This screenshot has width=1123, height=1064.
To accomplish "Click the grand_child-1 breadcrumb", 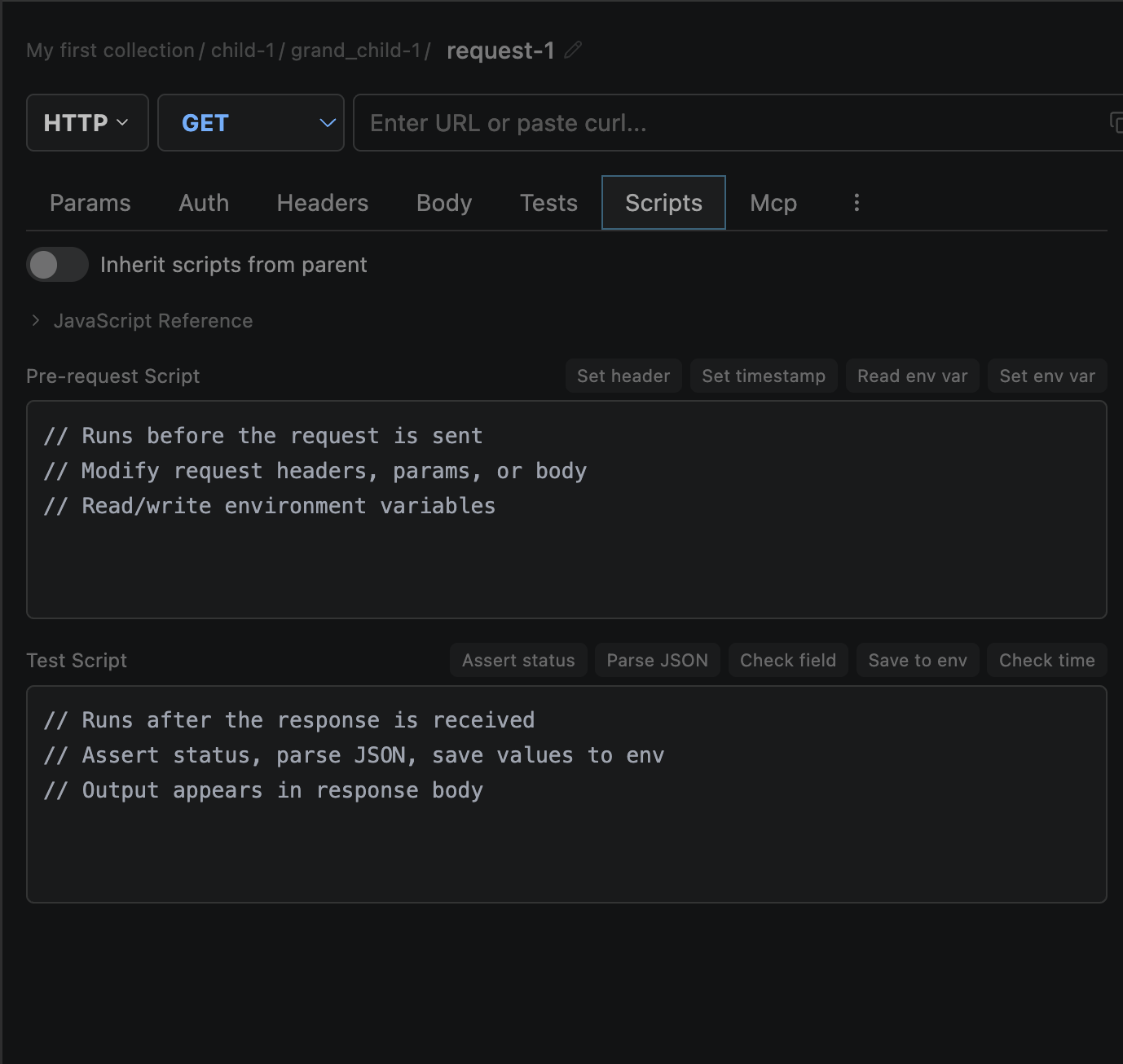I will click(x=356, y=51).
